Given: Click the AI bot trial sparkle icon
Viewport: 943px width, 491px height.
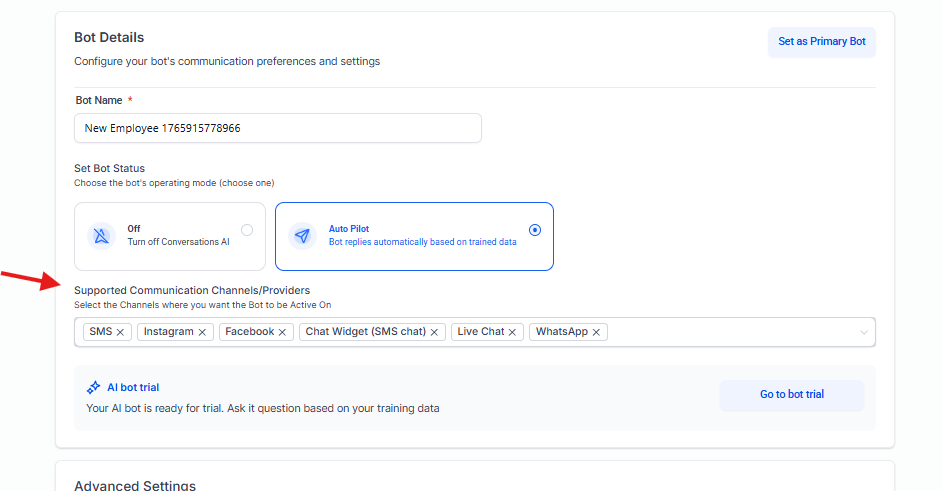Looking at the screenshot, I should (93, 387).
